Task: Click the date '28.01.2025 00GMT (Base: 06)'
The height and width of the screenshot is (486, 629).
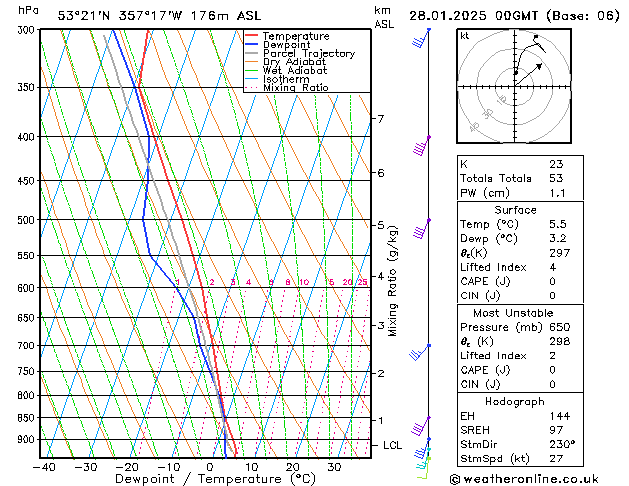Action: coord(514,16)
